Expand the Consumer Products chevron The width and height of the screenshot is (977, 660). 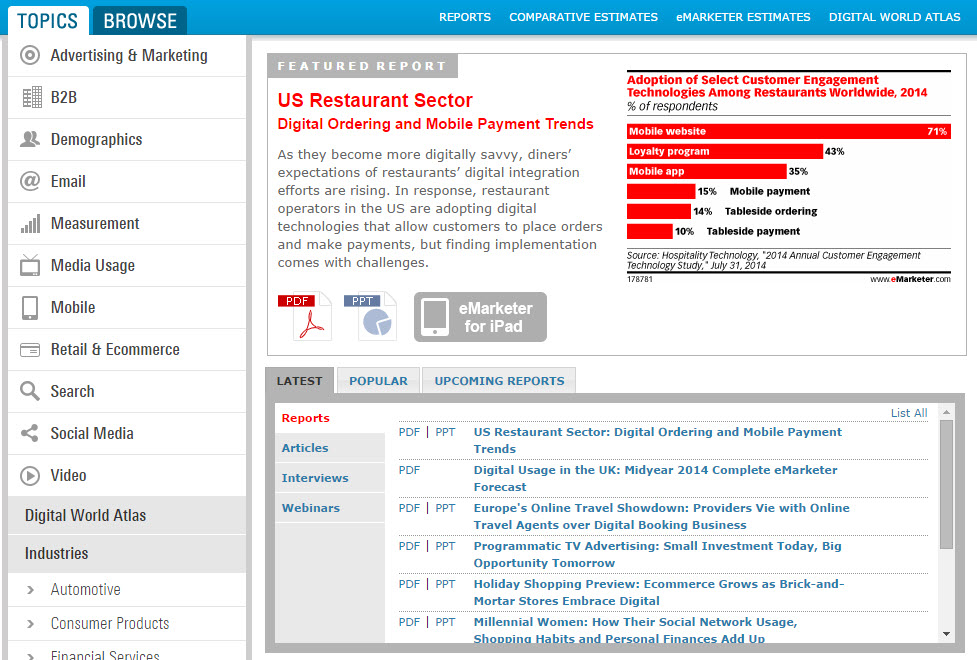[x=31, y=623]
